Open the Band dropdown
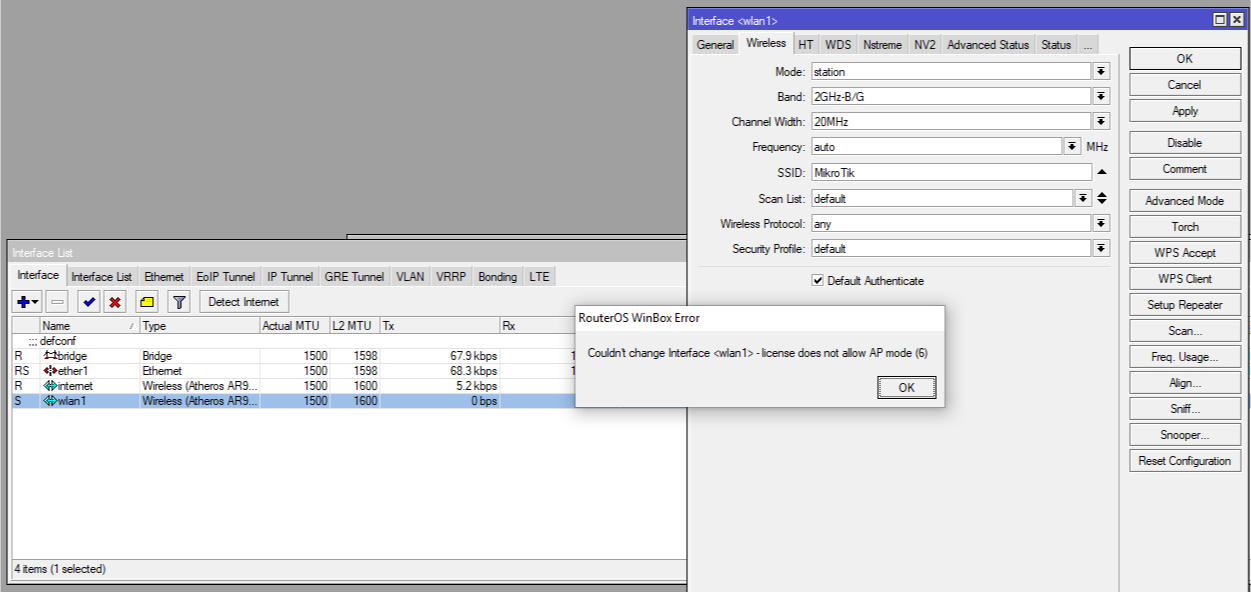This screenshot has height=592, width=1251. [1101, 97]
